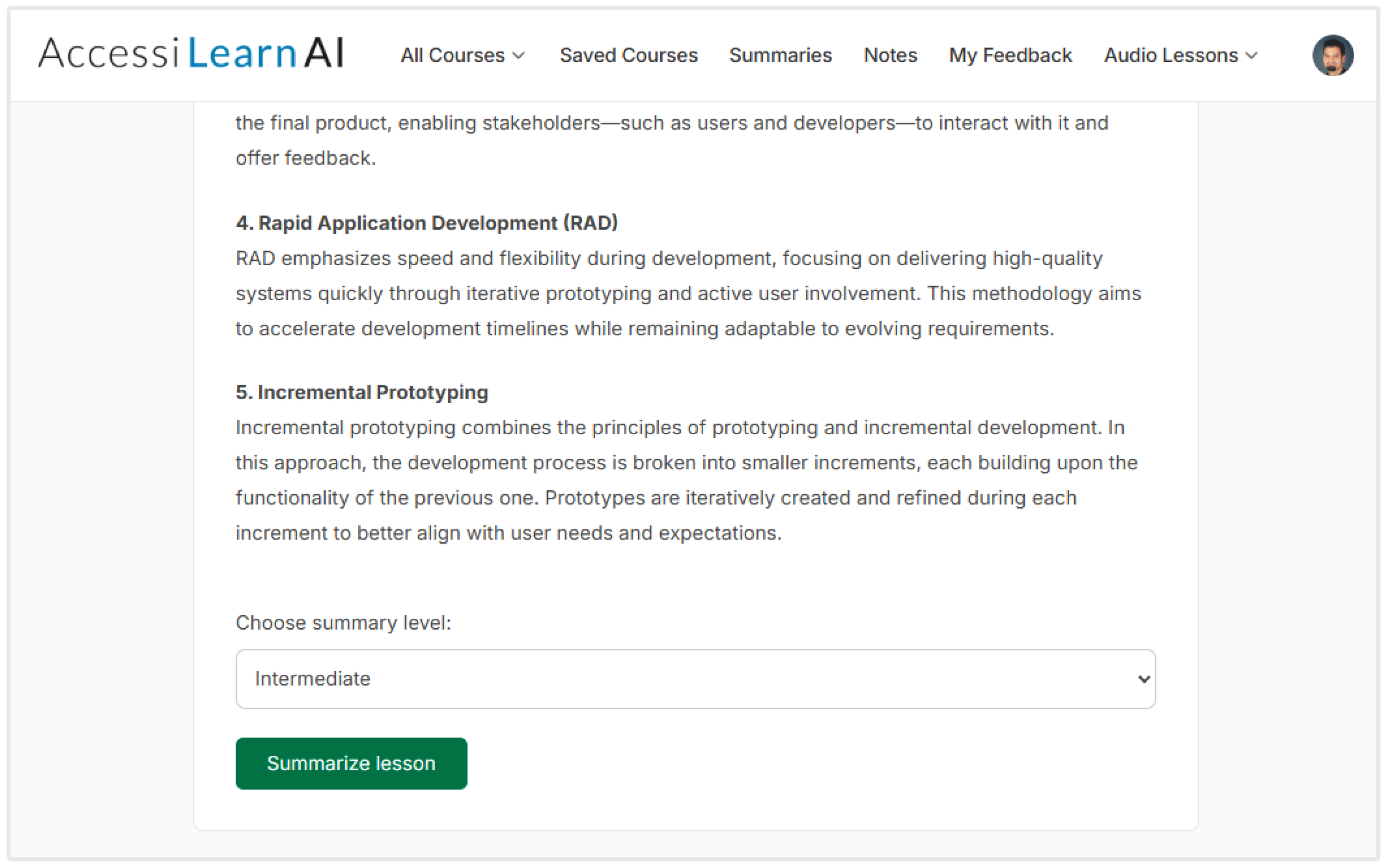Screen dimensions: 1387x868
Task: Click the Rapid Application Development (RAD) heading
Action: pyautogui.click(x=426, y=223)
